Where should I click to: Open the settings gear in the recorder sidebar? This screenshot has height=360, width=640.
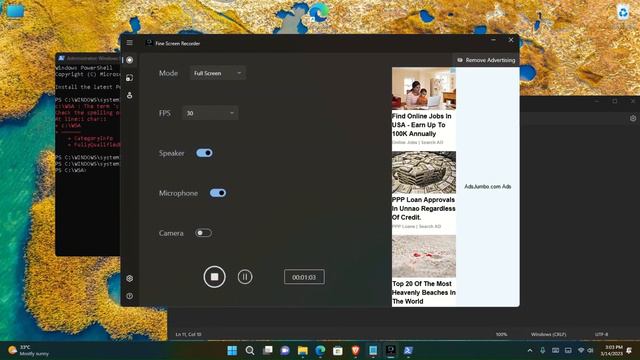click(129, 278)
